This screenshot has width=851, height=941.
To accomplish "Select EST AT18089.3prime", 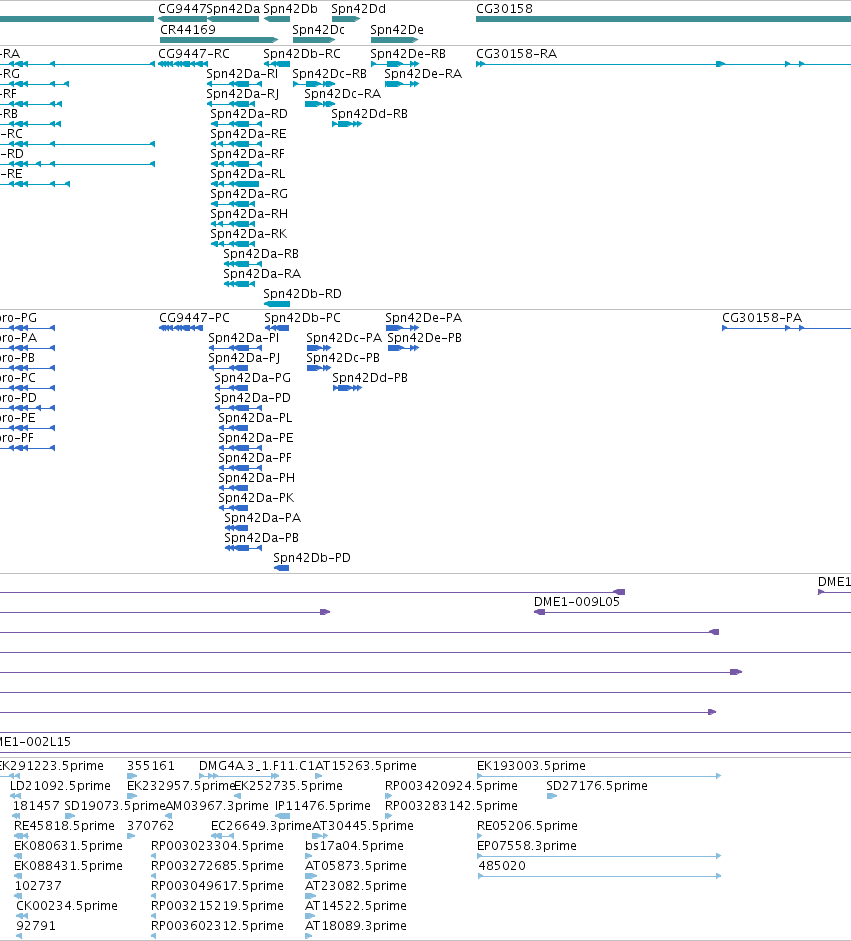I will [310, 936].
